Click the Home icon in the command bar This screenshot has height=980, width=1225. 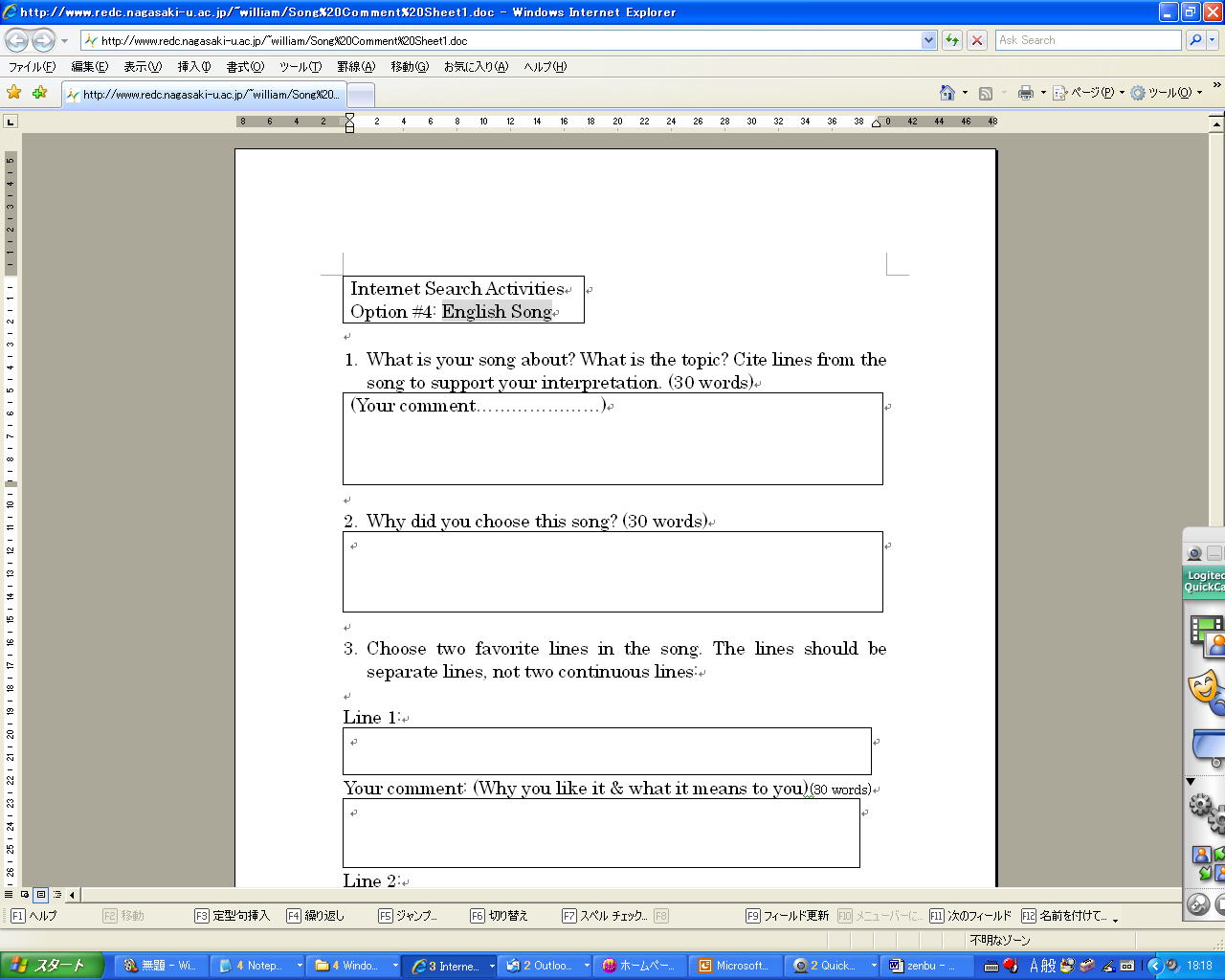947,93
